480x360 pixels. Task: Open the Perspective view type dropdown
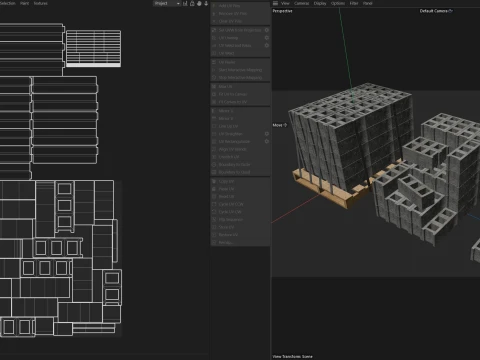[x=282, y=11]
